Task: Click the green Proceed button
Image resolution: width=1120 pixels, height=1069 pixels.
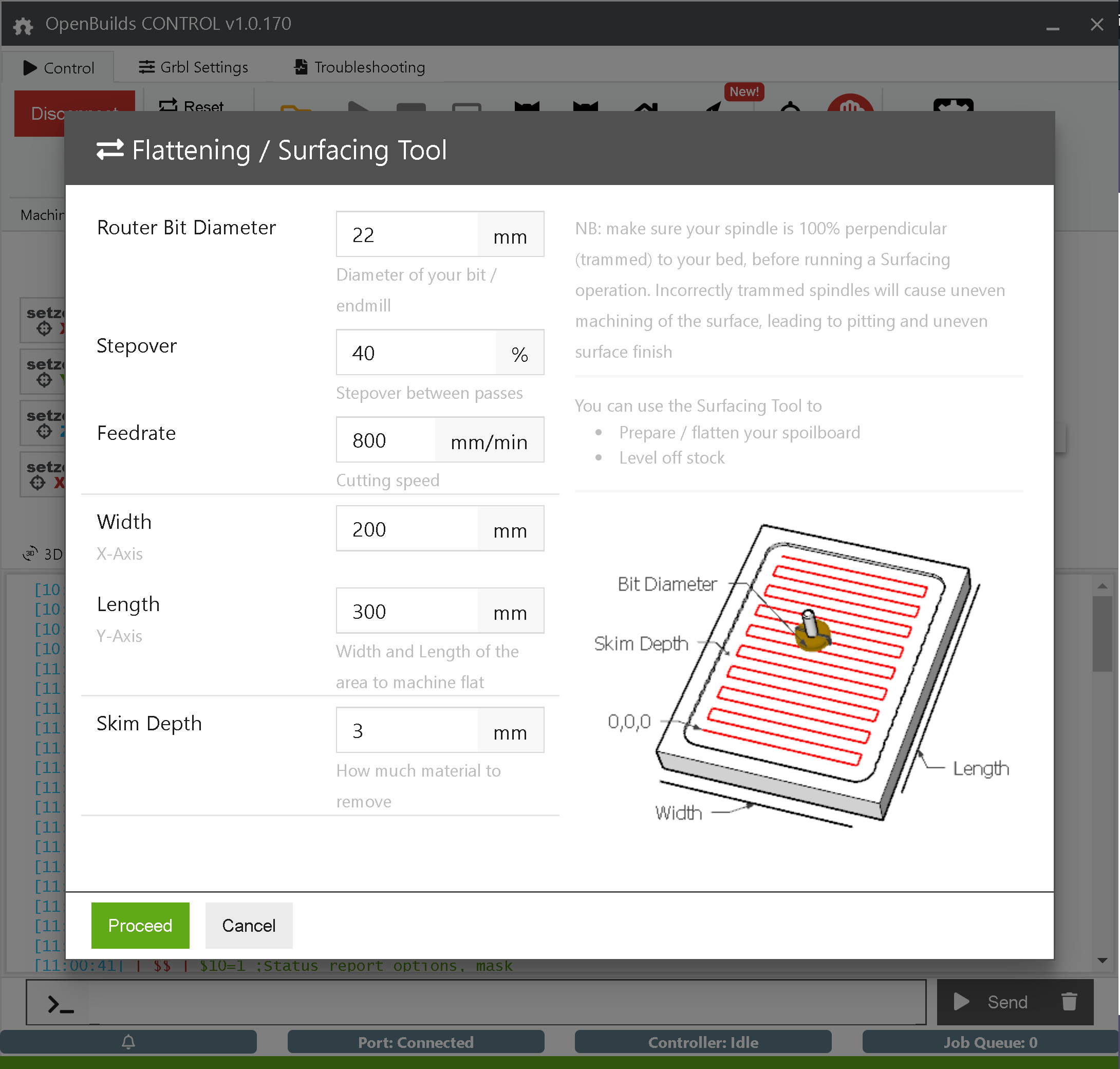Action: [x=140, y=926]
